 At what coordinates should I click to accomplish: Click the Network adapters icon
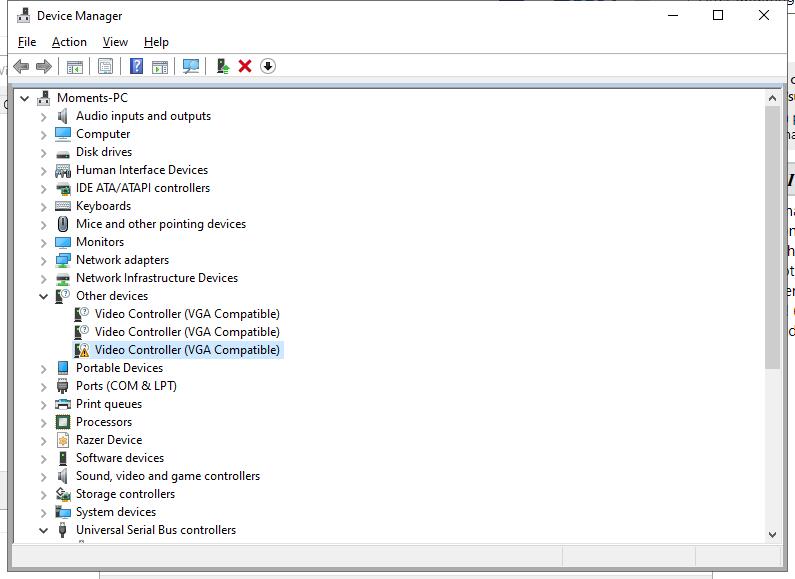click(63, 260)
